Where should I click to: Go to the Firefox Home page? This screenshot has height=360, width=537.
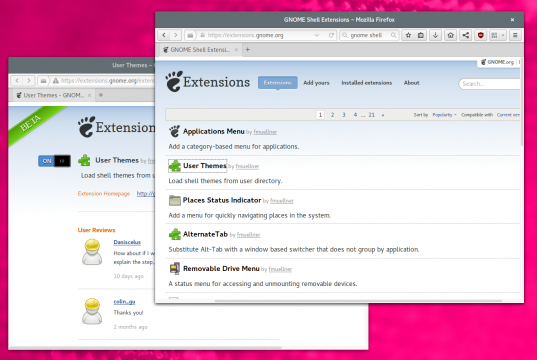[450, 35]
